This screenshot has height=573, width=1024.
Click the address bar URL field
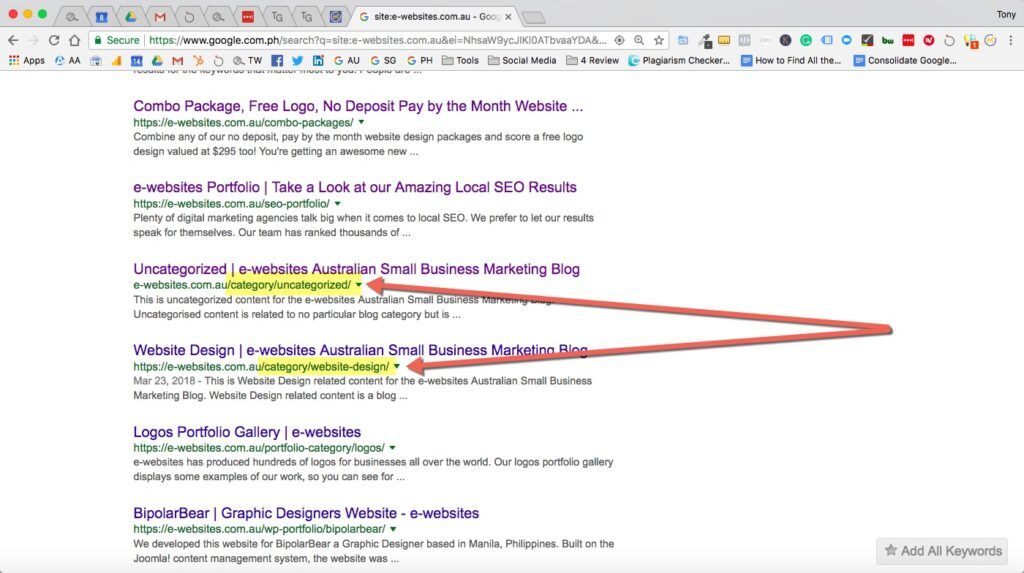pyautogui.click(x=377, y=41)
